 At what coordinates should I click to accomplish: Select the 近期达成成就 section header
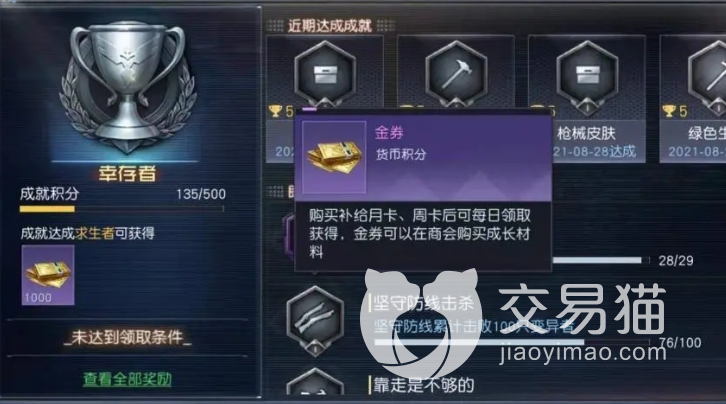[330, 26]
